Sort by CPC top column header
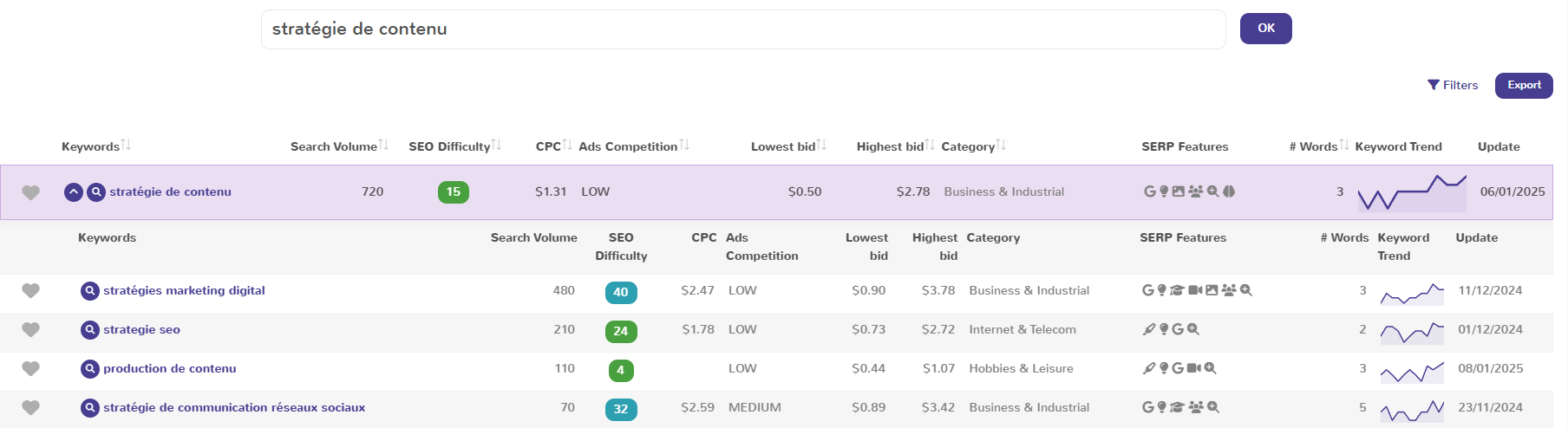 tap(554, 146)
